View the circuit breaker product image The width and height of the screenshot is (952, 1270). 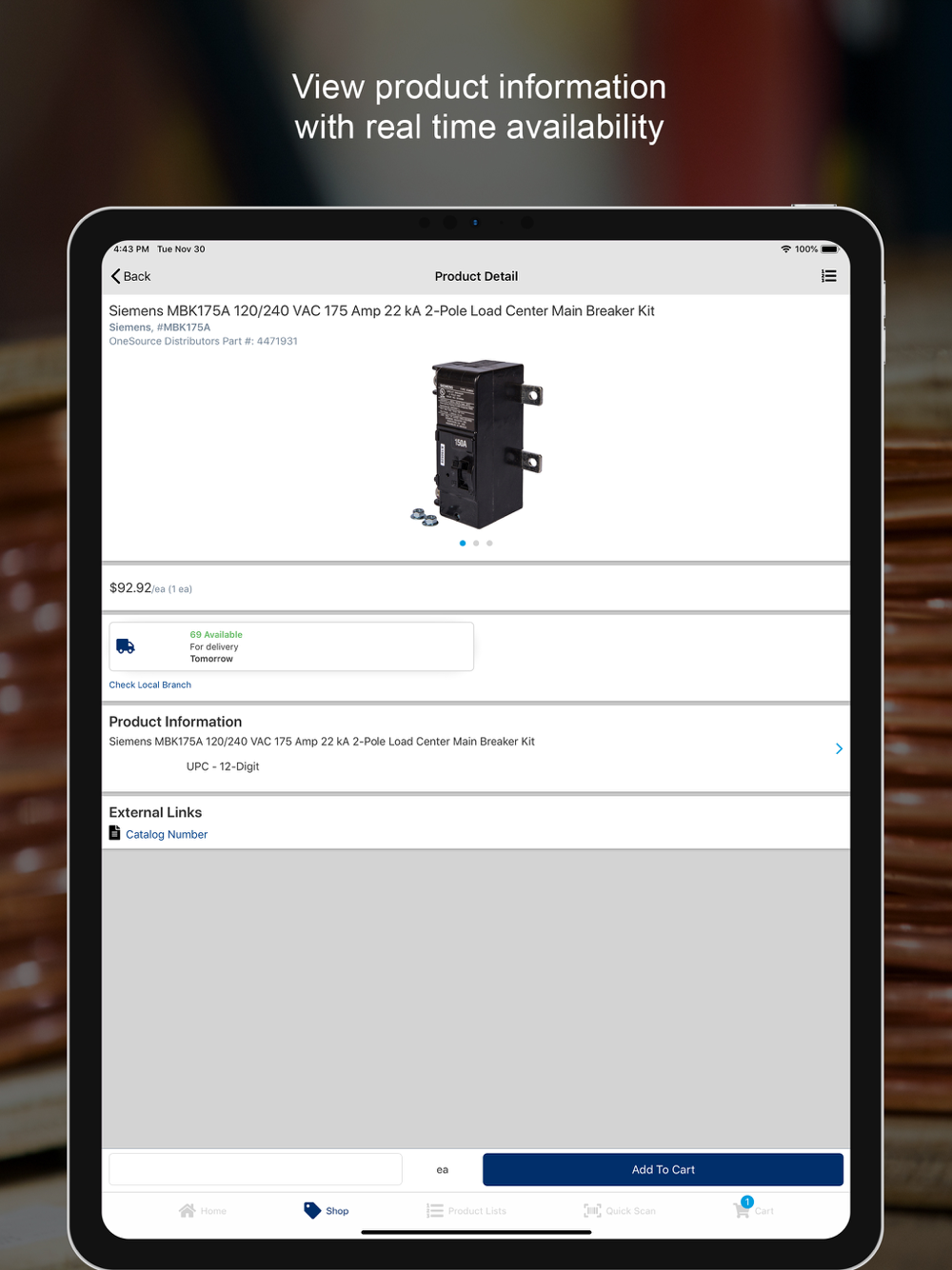(476, 444)
